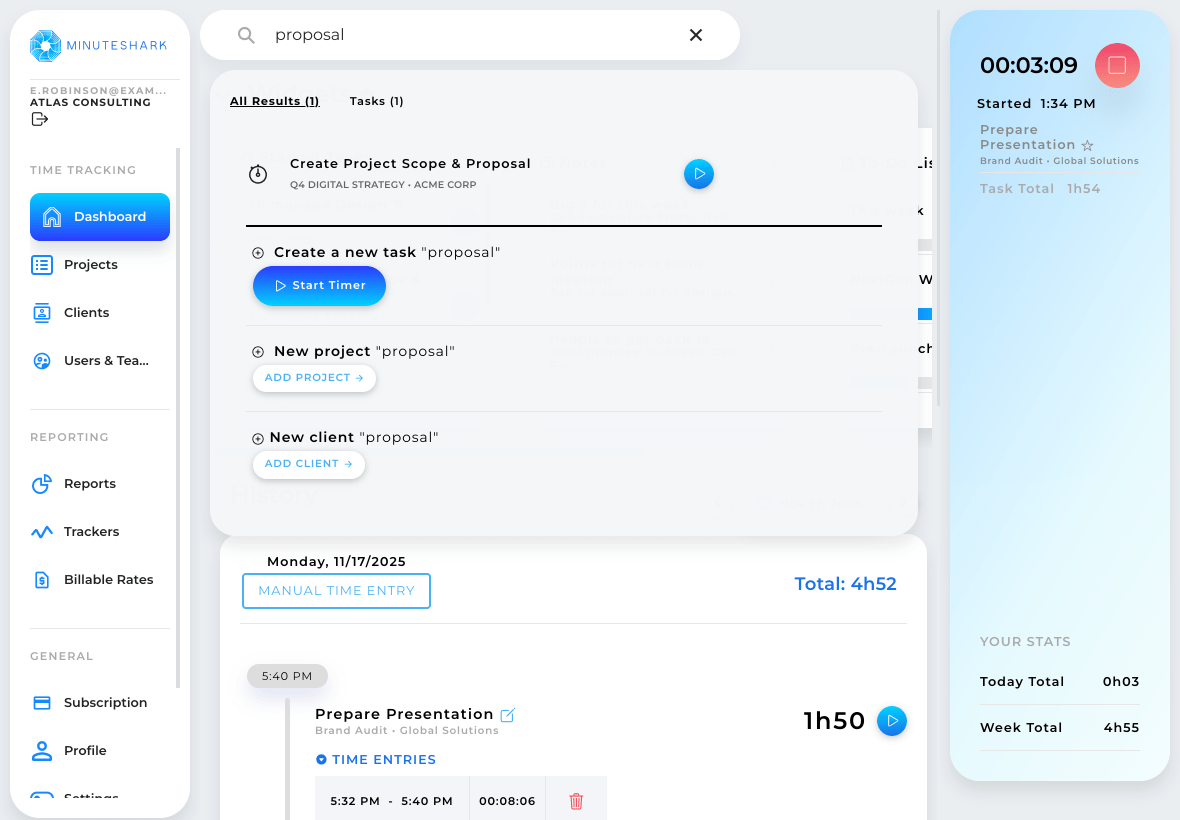Add a new project named proposal

tap(314, 378)
